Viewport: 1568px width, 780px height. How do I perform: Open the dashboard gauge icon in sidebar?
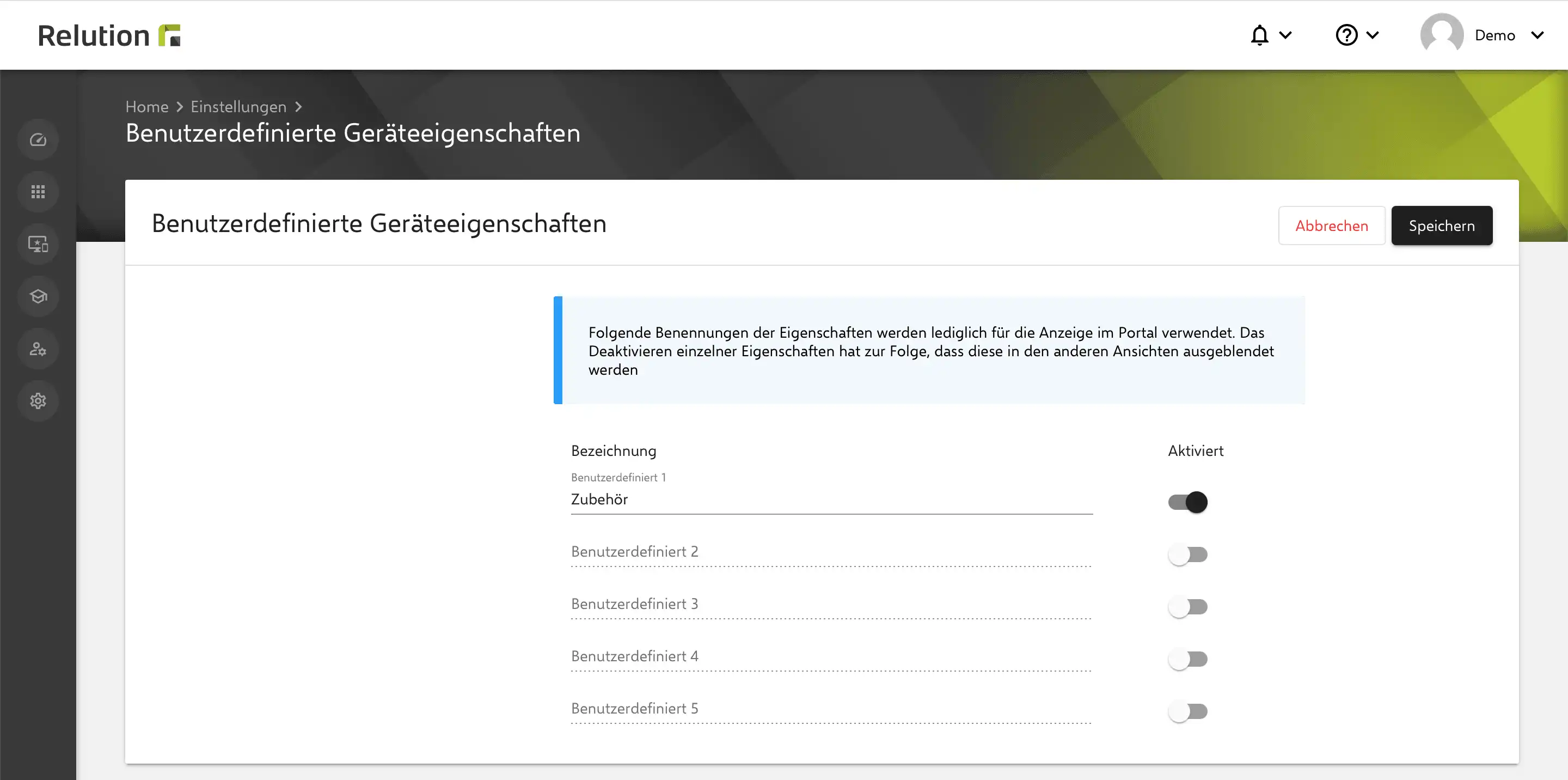[38, 140]
